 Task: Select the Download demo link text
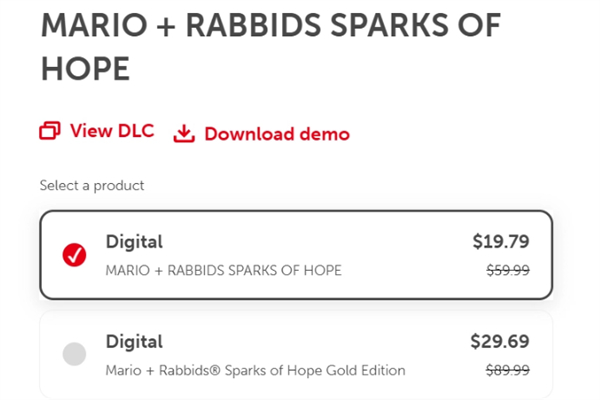277,134
